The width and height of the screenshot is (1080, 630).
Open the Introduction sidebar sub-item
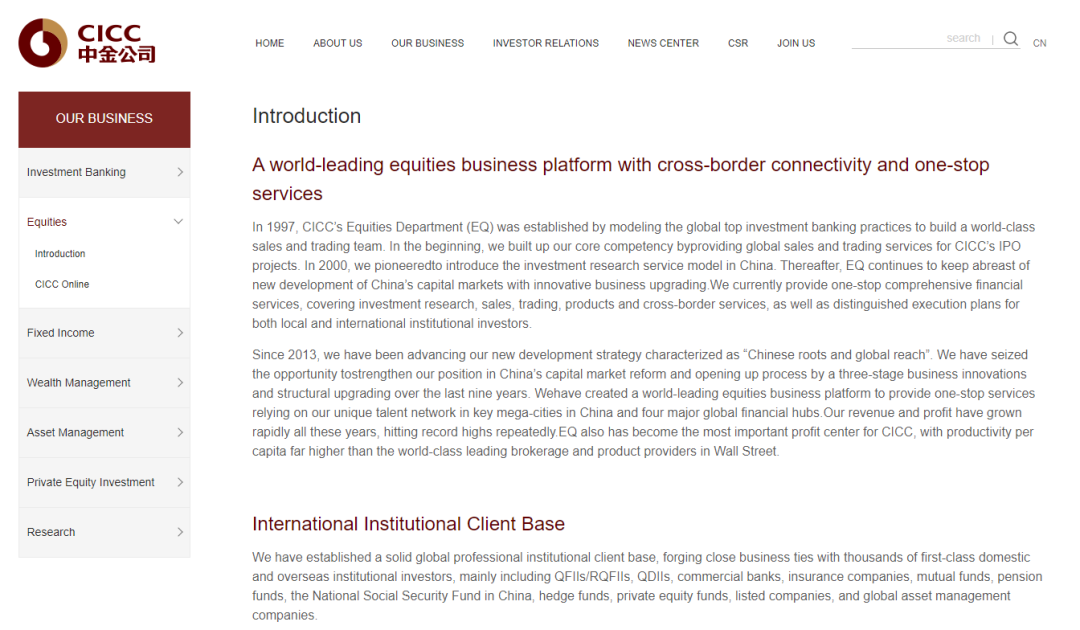click(x=60, y=253)
